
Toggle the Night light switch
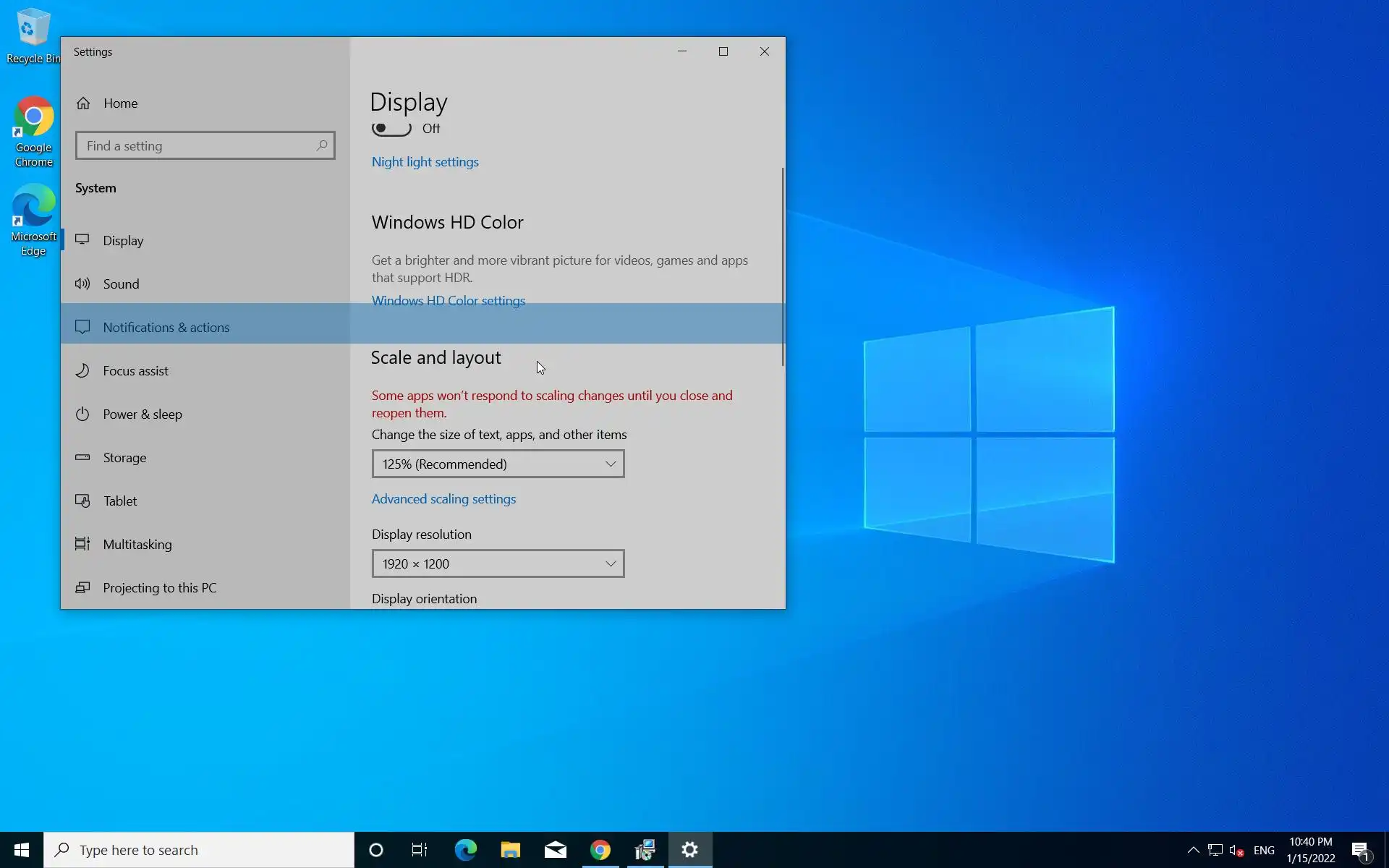[x=391, y=129]
